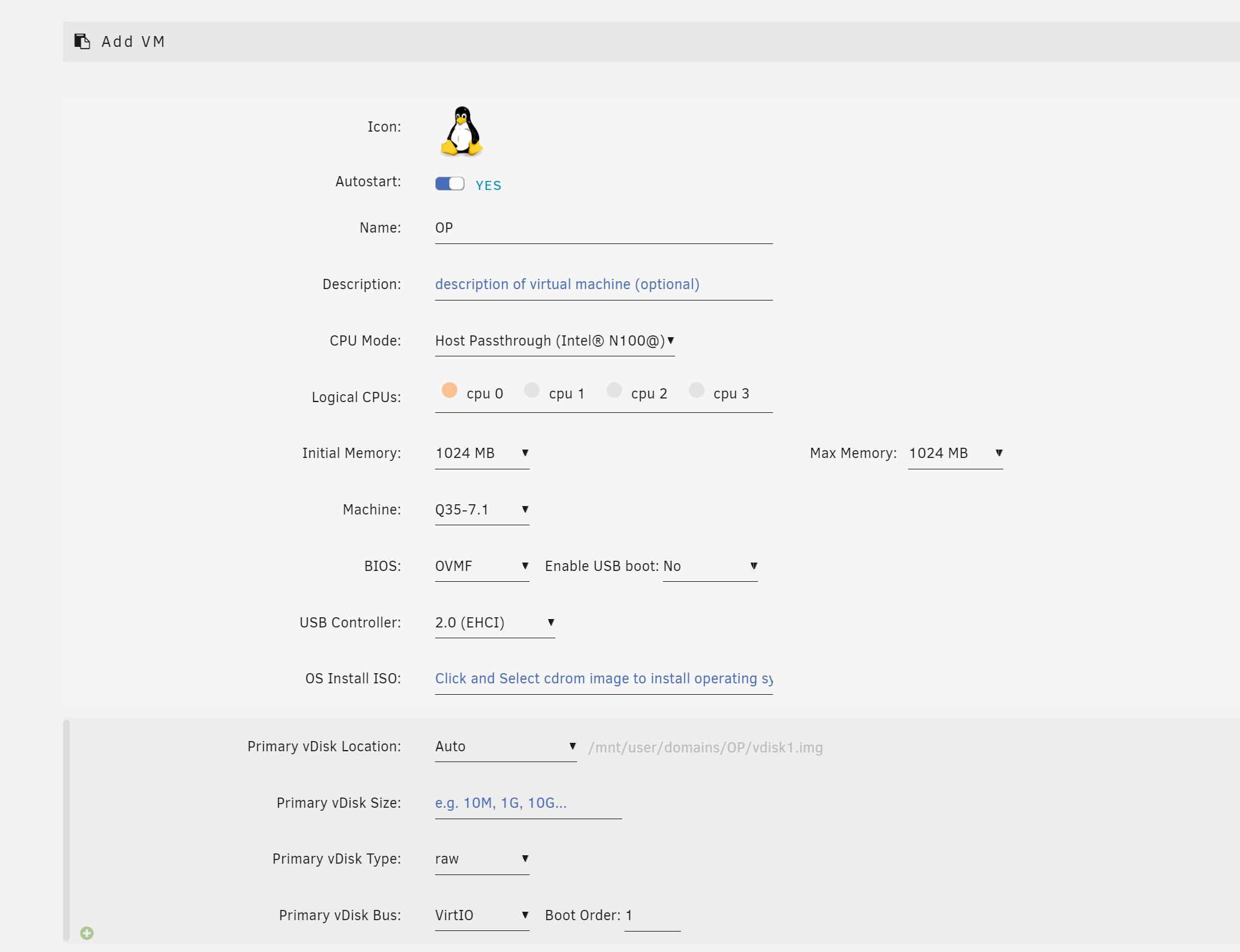Expand the USB Controller dropdown
Image resolution: width=1240 pixels, height=952 pixels.
(x=494, y=623)
